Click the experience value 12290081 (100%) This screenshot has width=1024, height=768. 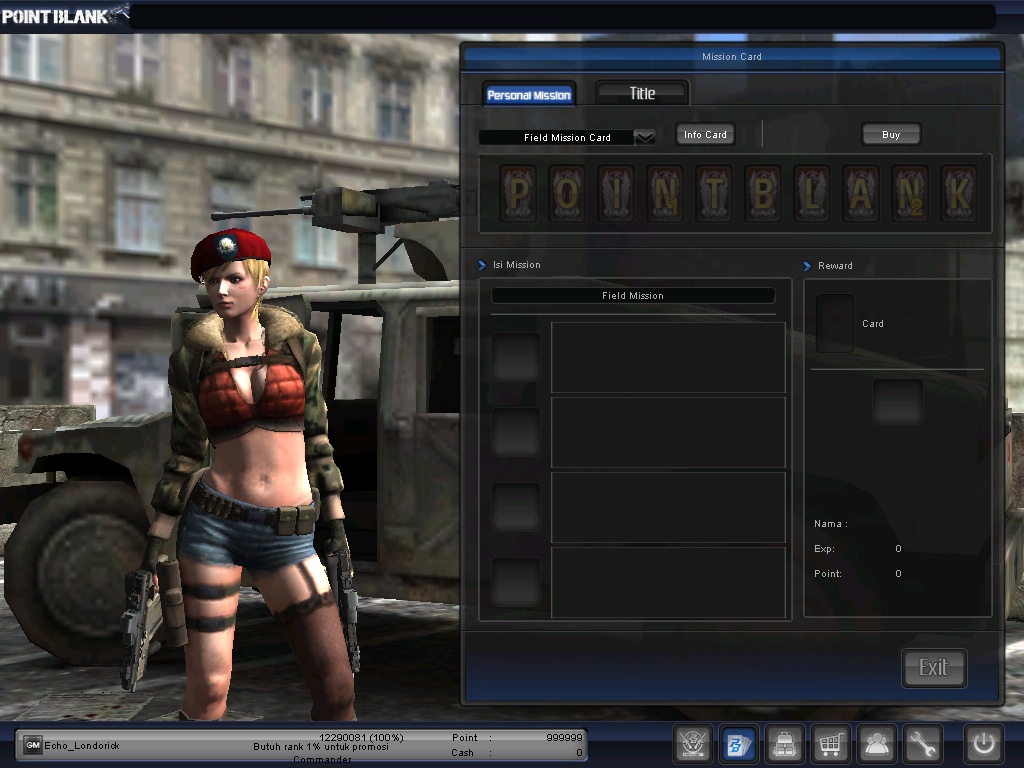pyautogui.click(x=361, y=737)
